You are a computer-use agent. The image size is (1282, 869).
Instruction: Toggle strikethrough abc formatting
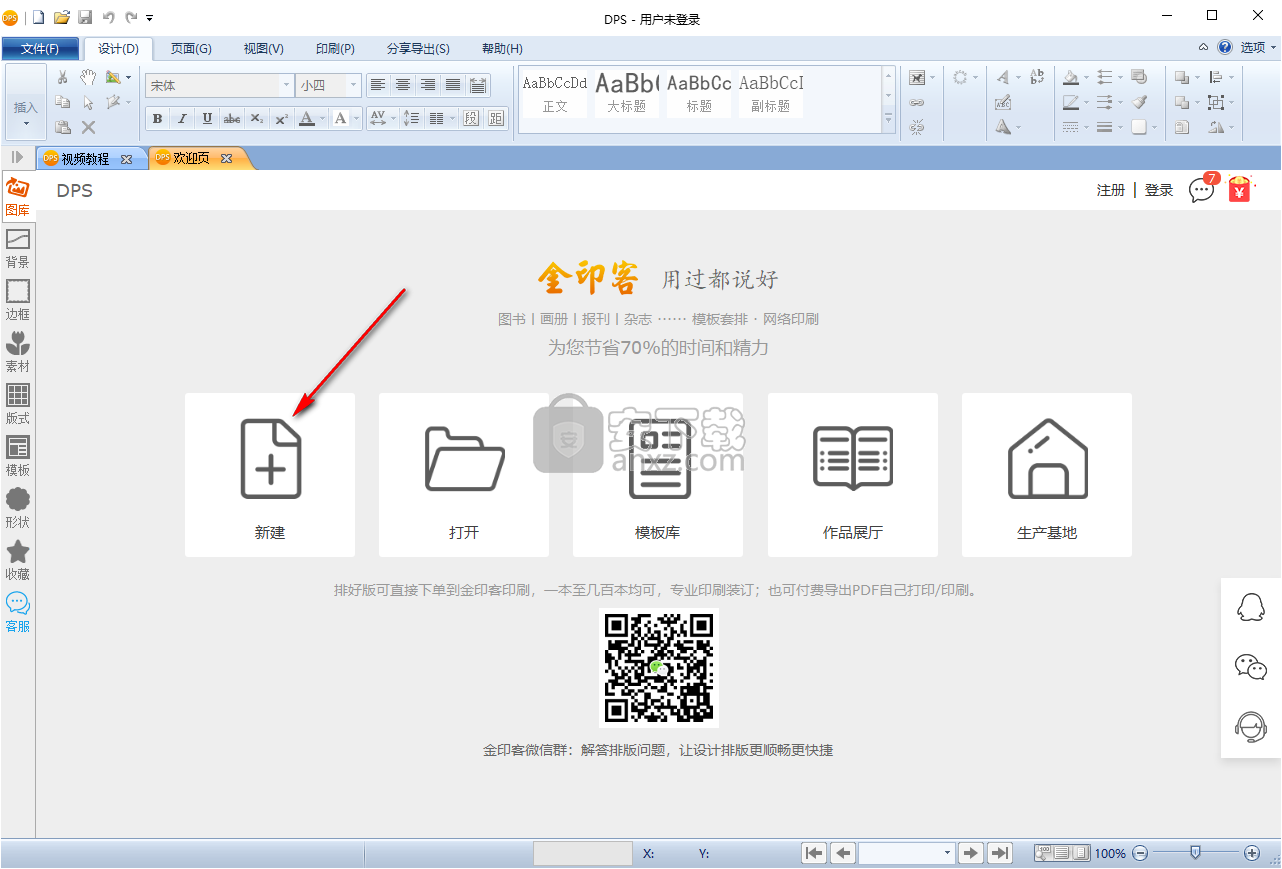[232, 118]
